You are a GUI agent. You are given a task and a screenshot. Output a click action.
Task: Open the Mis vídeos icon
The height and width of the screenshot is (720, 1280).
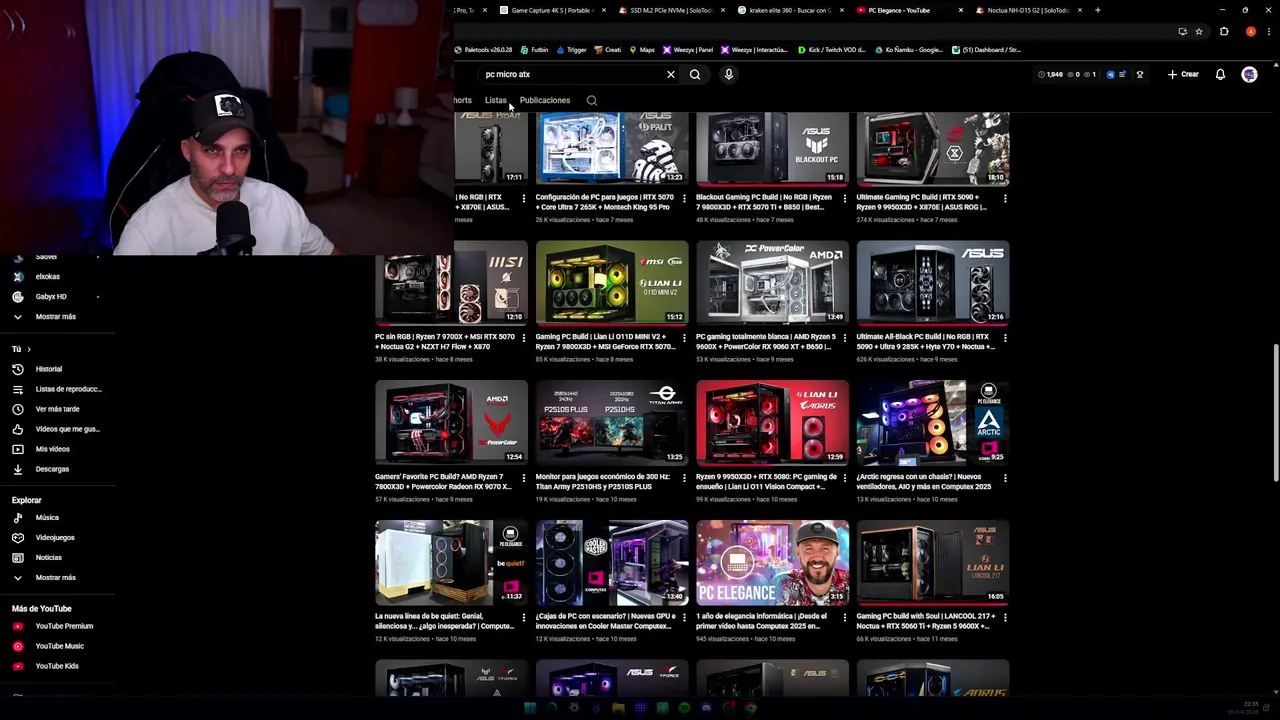pyautogui.click(x=18, y=449)
